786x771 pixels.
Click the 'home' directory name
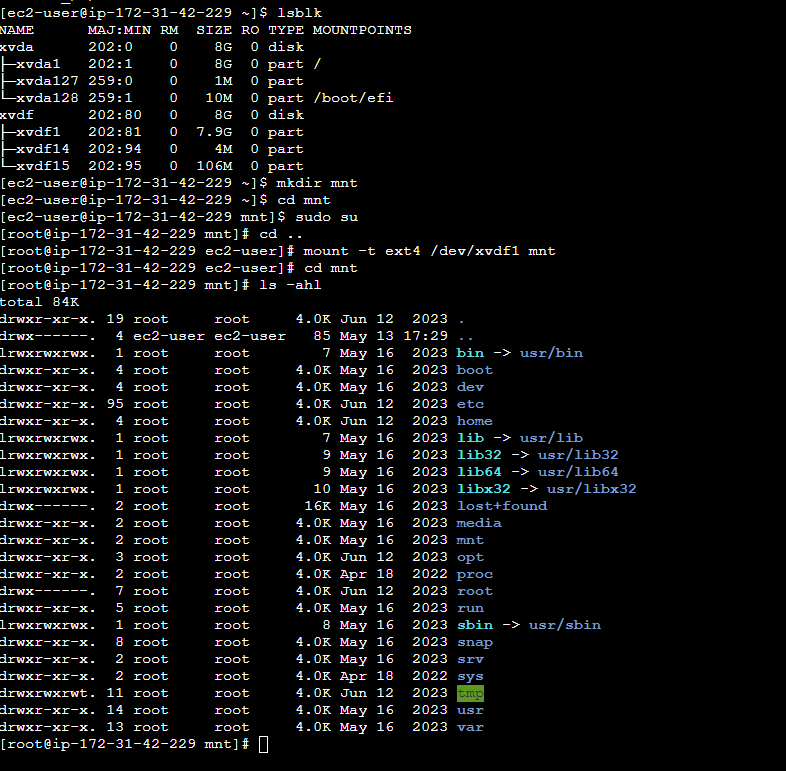click(475, 422)
